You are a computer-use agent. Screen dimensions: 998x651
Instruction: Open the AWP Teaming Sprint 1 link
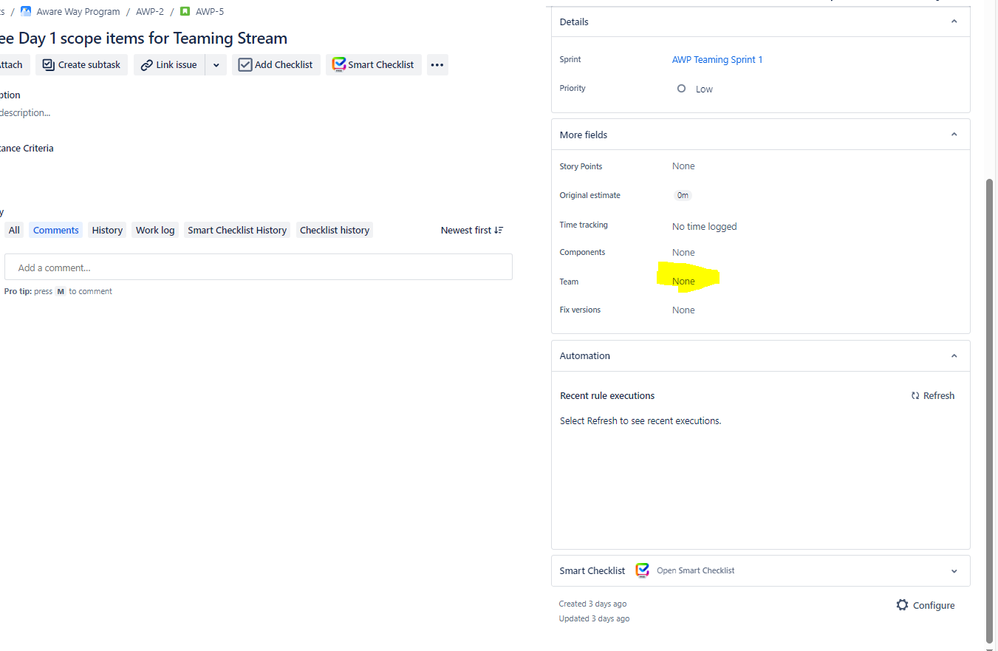coord(717,59)
